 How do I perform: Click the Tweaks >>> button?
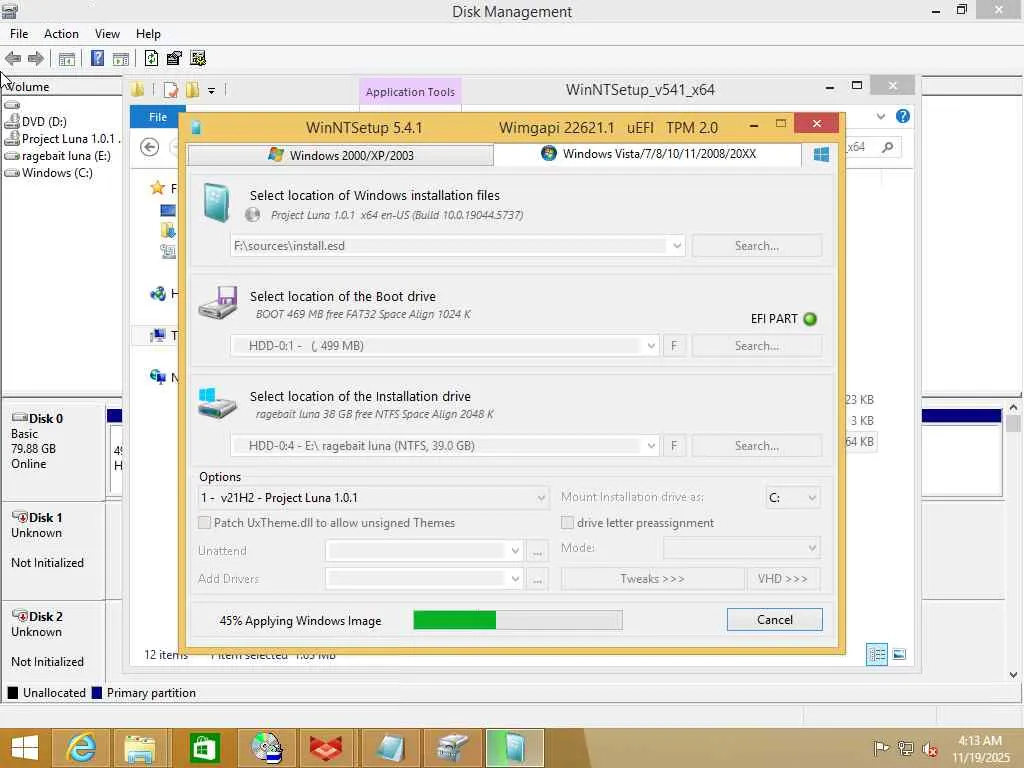(652, 579)
